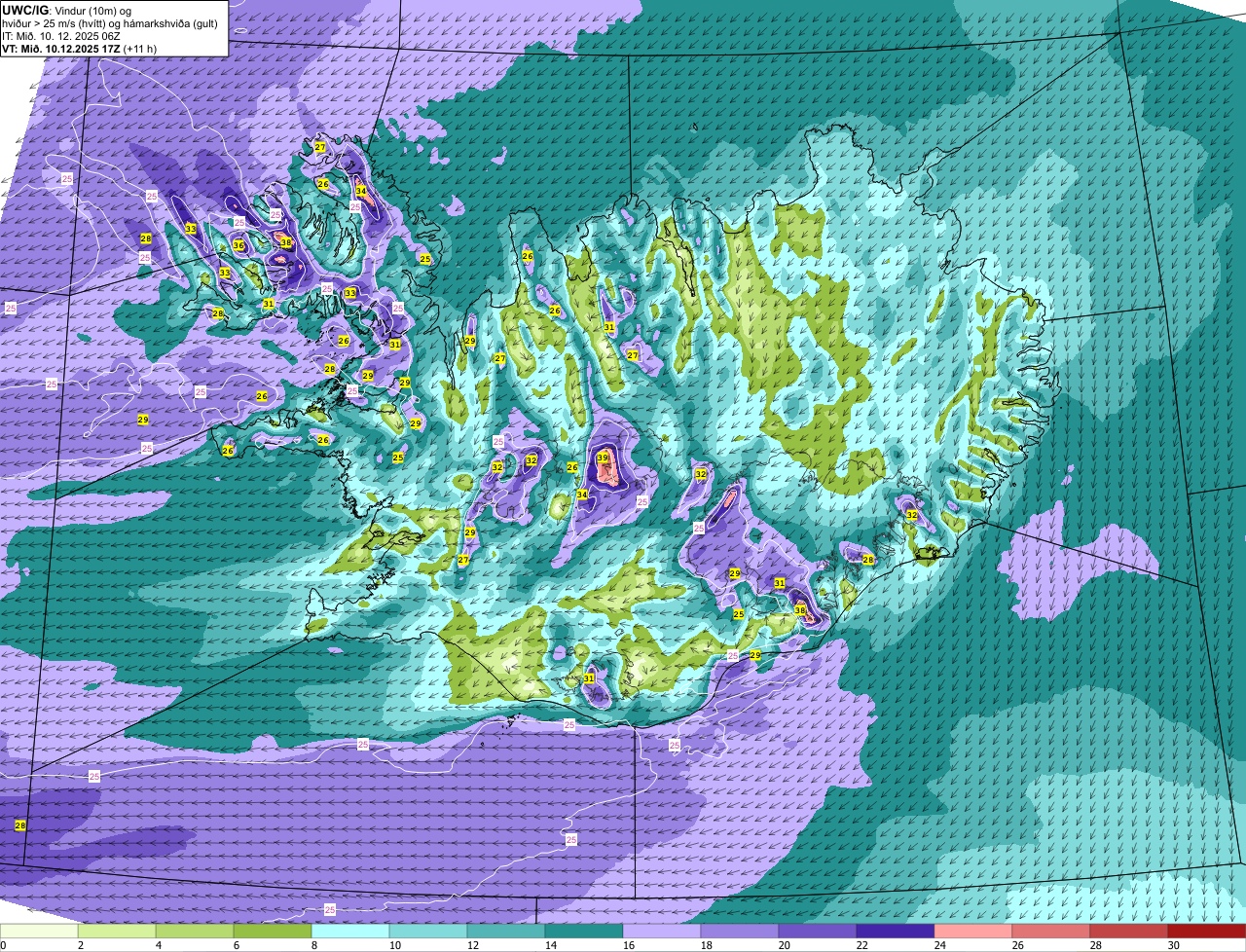Click the 14–16 m/s dark teal legend swatch
1246x952 pixels.
[584, 932]
